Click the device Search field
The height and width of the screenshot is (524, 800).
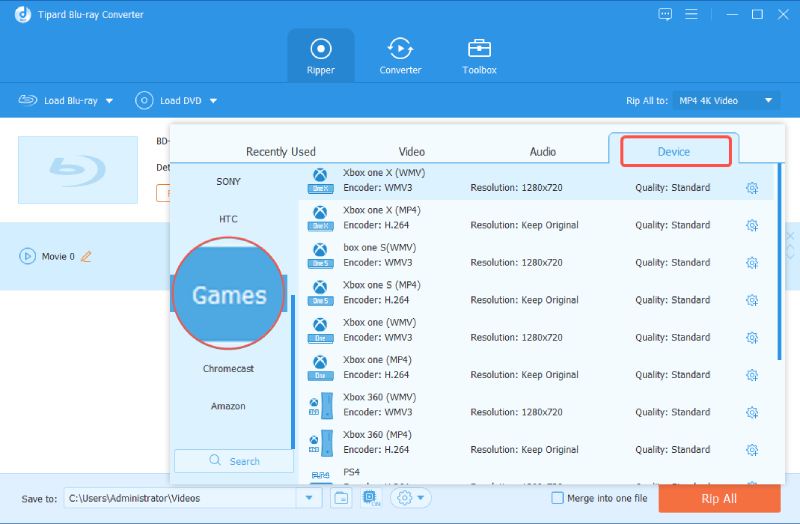click(x=234, y=461)
